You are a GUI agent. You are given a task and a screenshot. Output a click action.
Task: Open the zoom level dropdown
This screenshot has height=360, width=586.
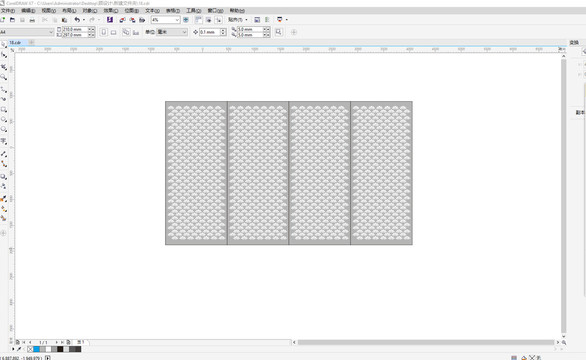click(177, 20)
